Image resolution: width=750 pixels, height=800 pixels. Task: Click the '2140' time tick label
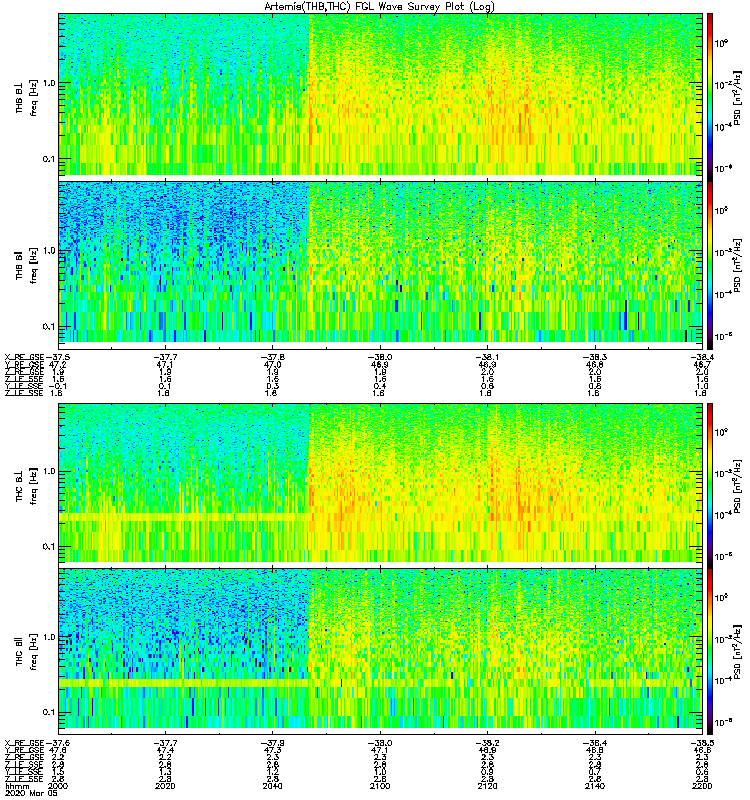coord(595,786)
